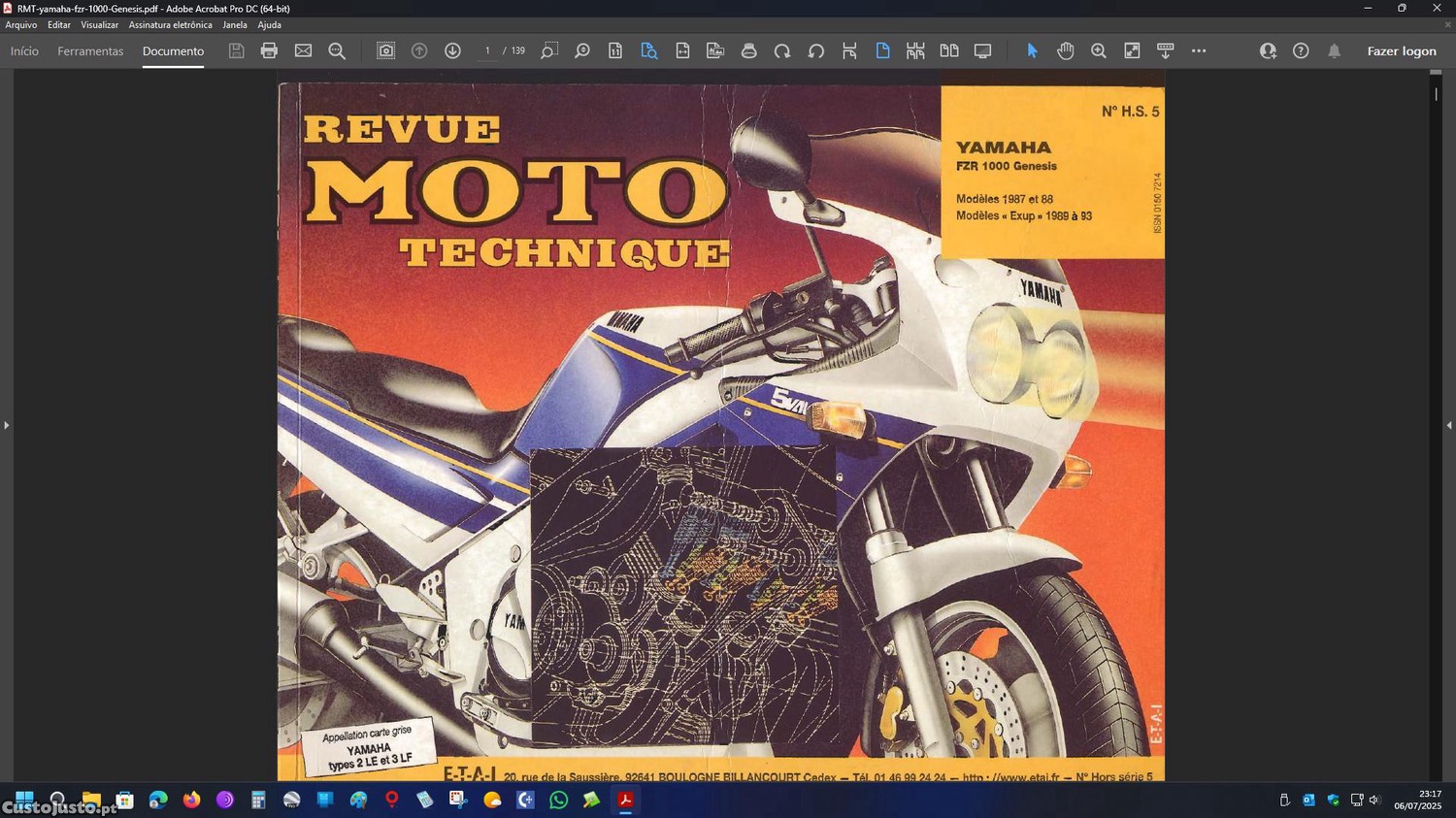Toggle two-page view mode
The height and width of the screenshot is (818, 1456).
948,50
